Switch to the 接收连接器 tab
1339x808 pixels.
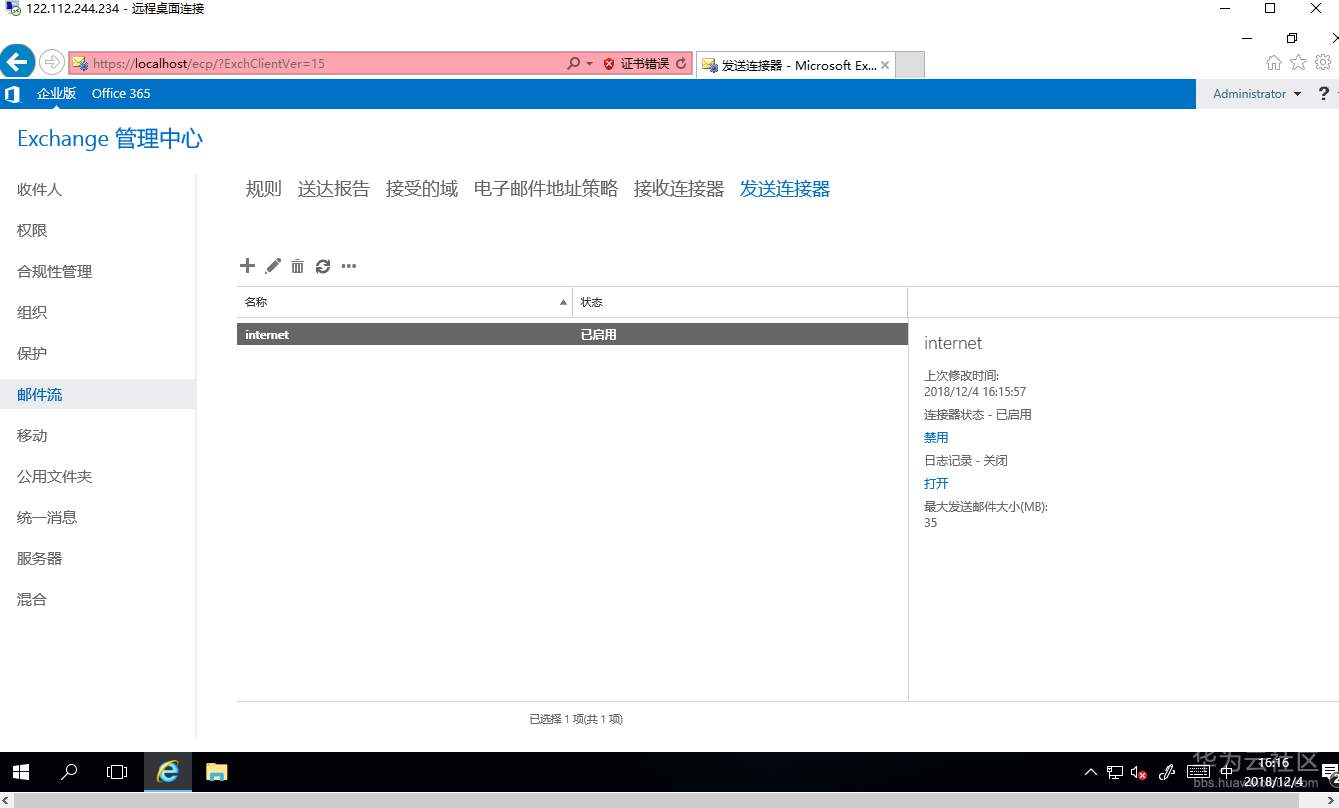[x=678, y=187]
